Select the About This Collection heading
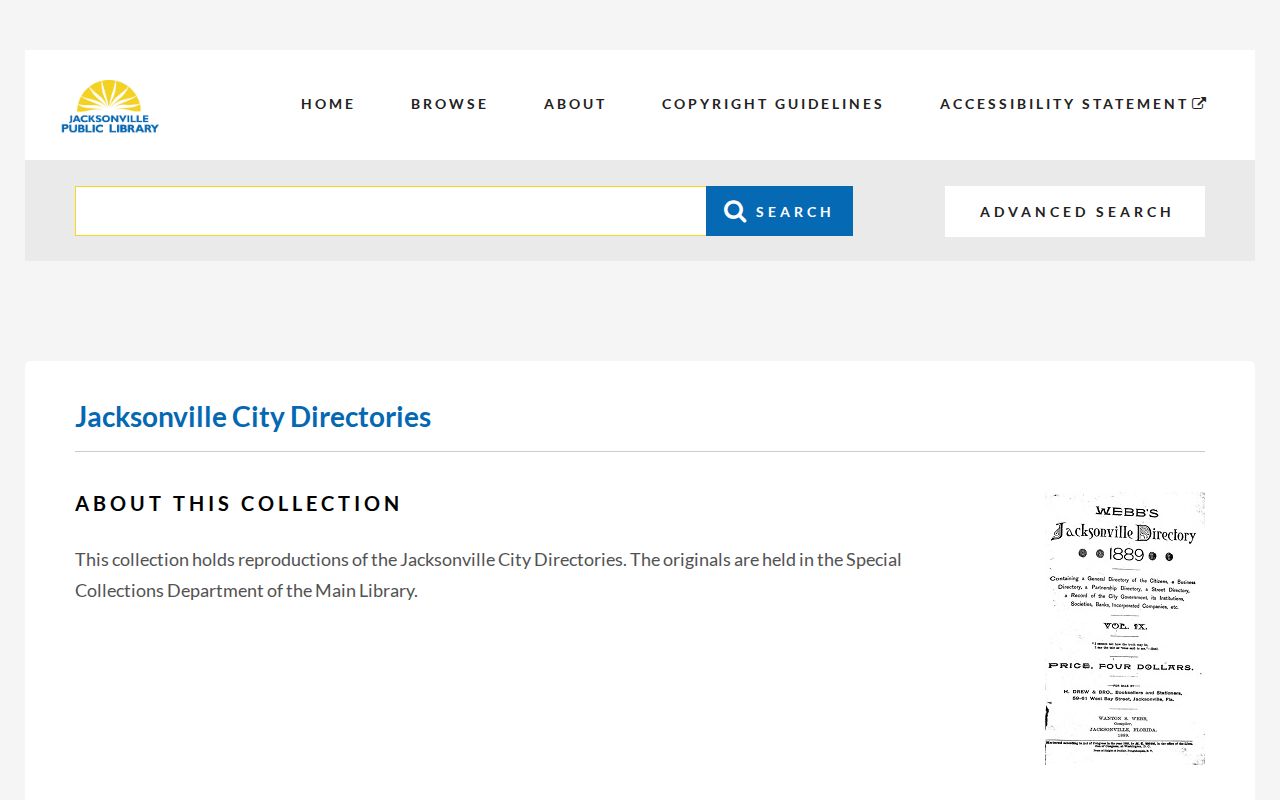Screen dimensions: 1280x800 [238, 503]
